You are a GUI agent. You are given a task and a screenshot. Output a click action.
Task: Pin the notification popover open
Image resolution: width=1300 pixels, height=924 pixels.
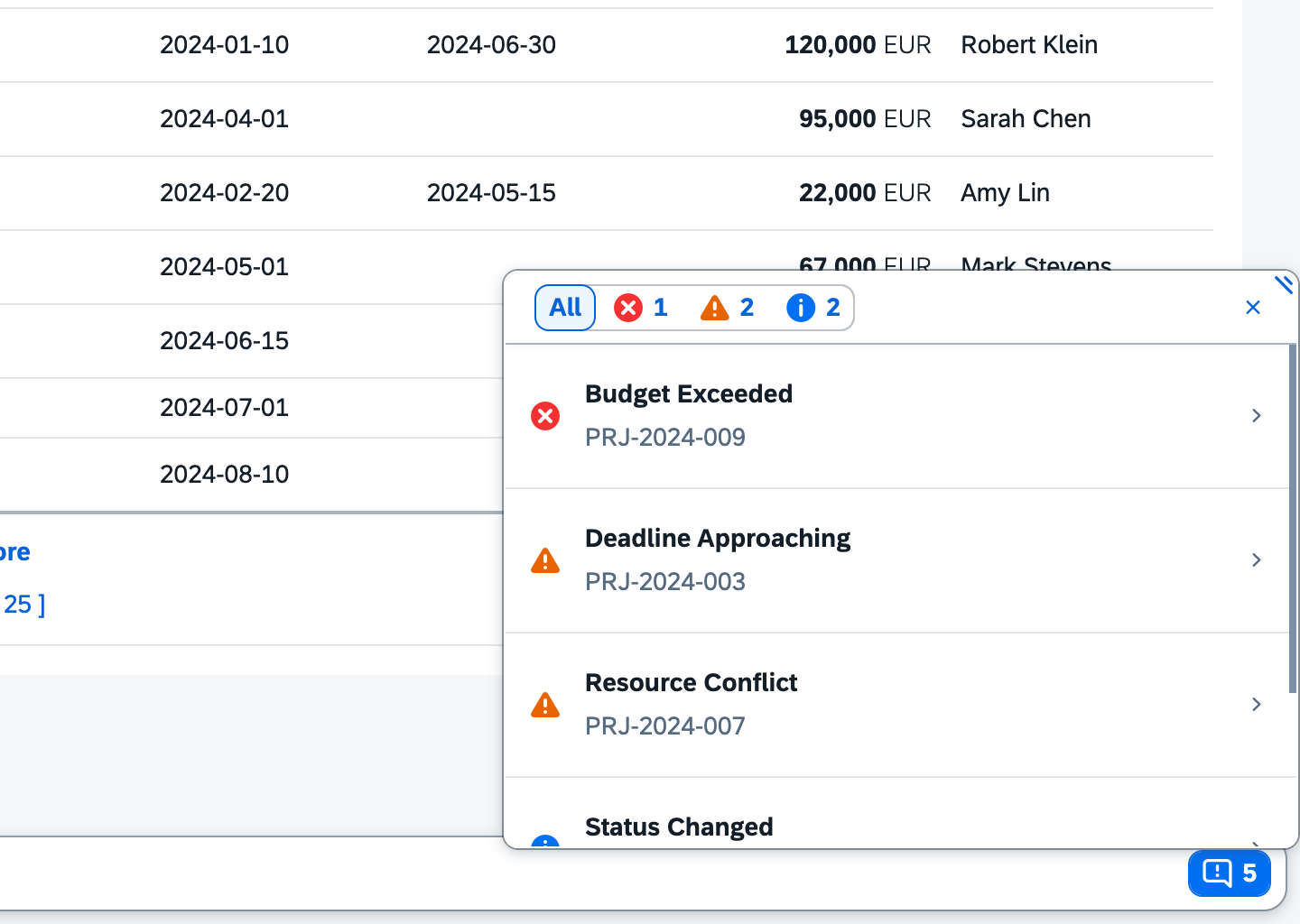(1285, 285)
